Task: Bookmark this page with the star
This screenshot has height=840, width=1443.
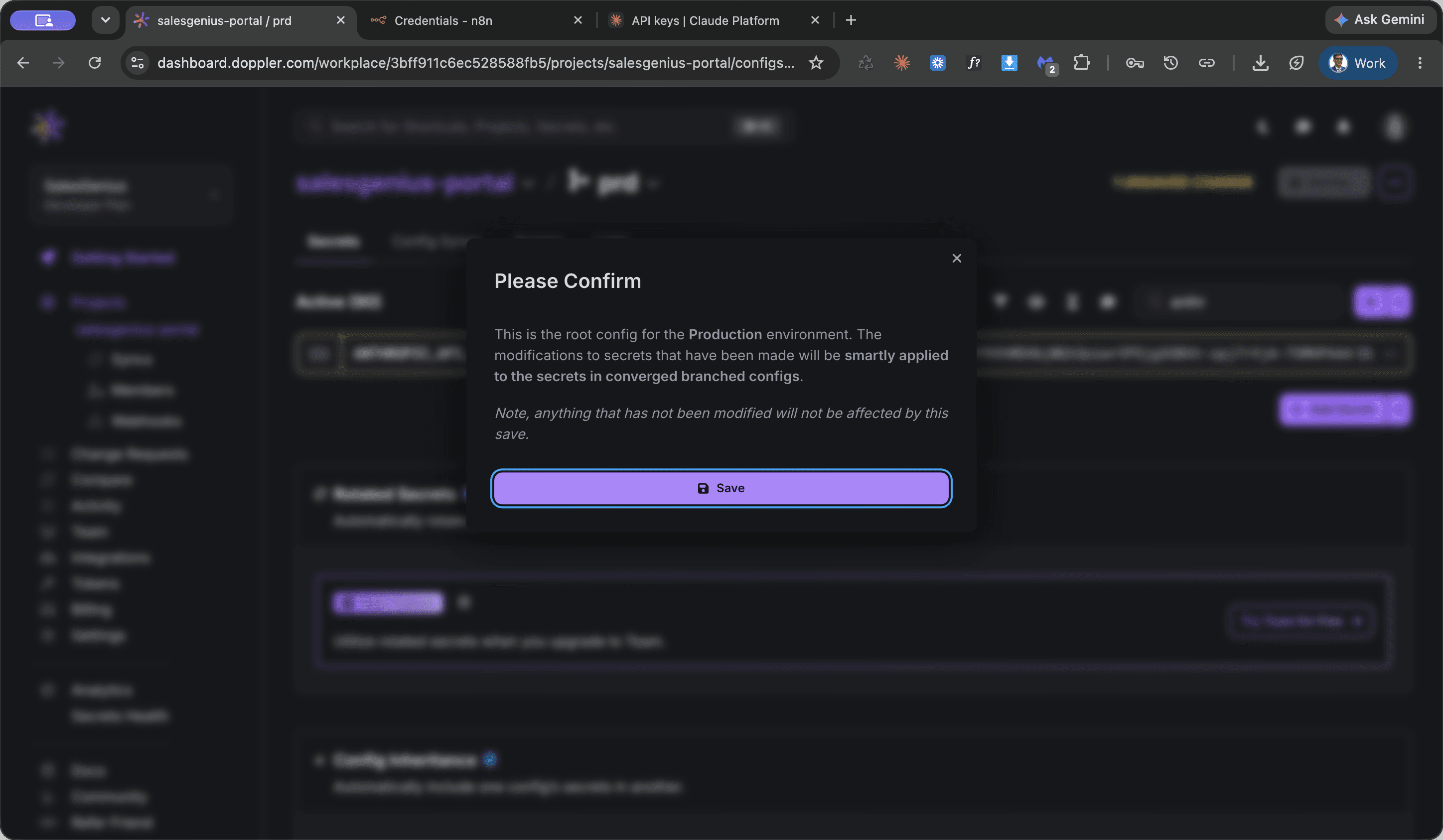Action: click(x=816, y=63)
